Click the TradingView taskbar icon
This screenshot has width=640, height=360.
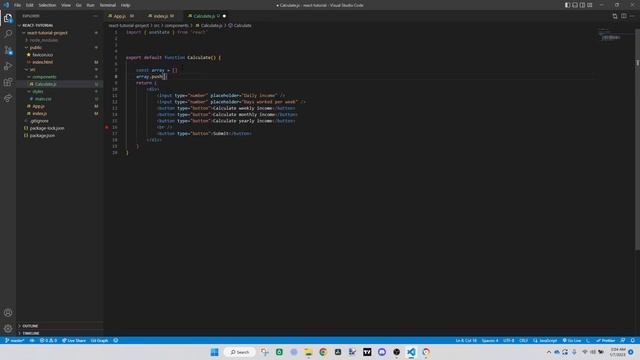[367, 352]
